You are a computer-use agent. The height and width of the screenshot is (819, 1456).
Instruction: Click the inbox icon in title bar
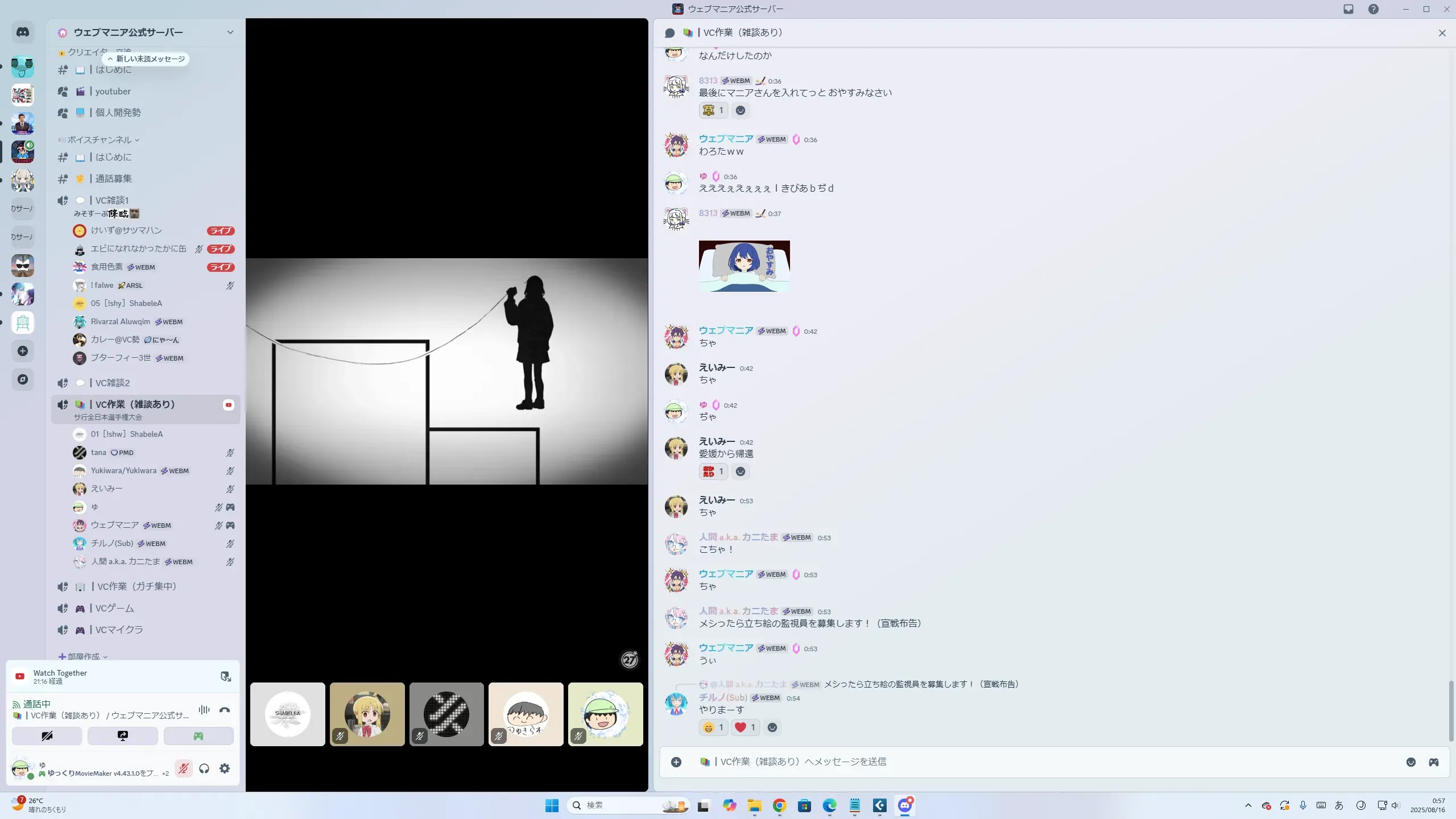pos(1349,9)
